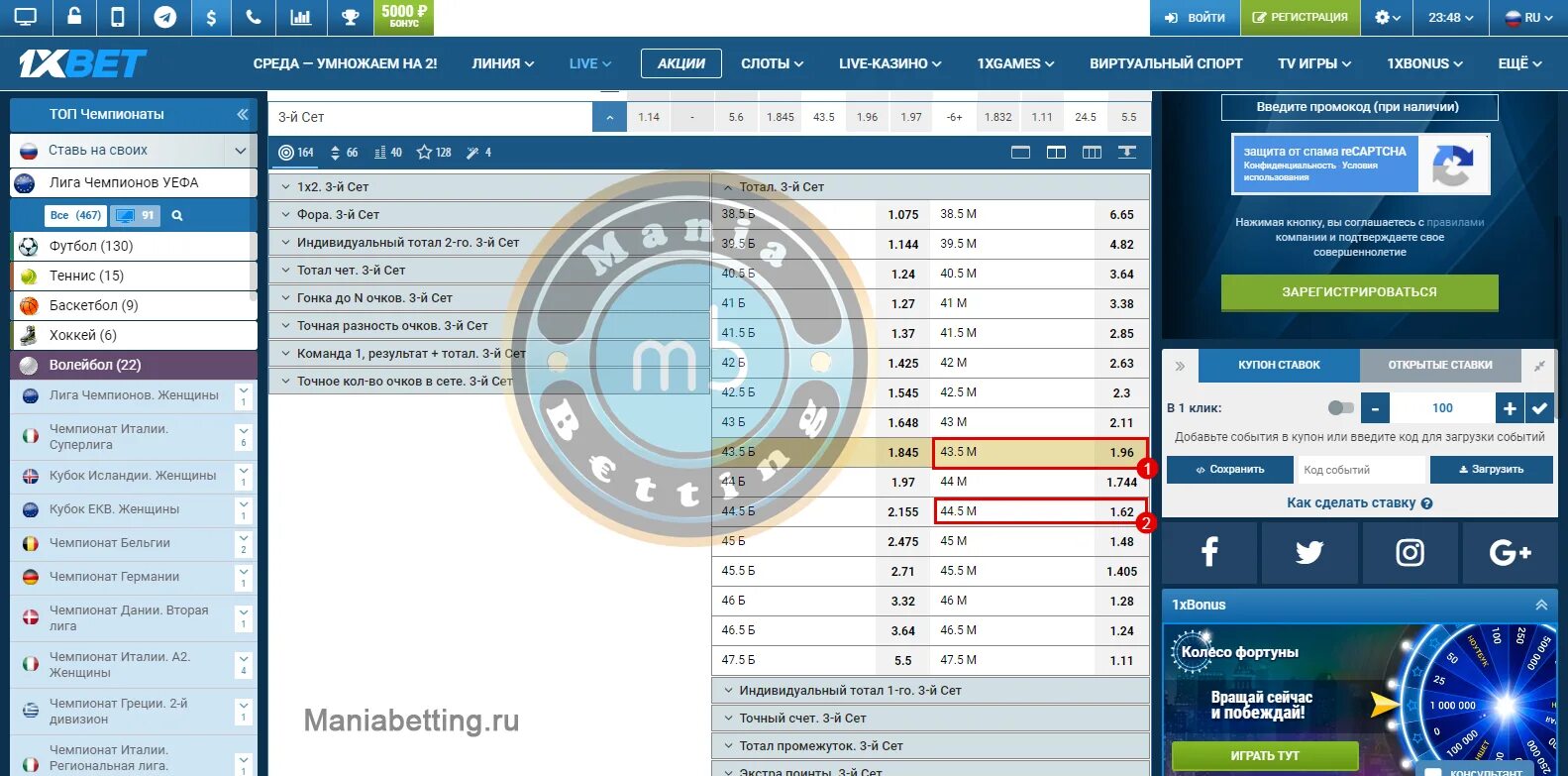The height and width of the screenshot is (776, 1568).
Task: Open the Twitter social link
Action: coord(1309,552)
